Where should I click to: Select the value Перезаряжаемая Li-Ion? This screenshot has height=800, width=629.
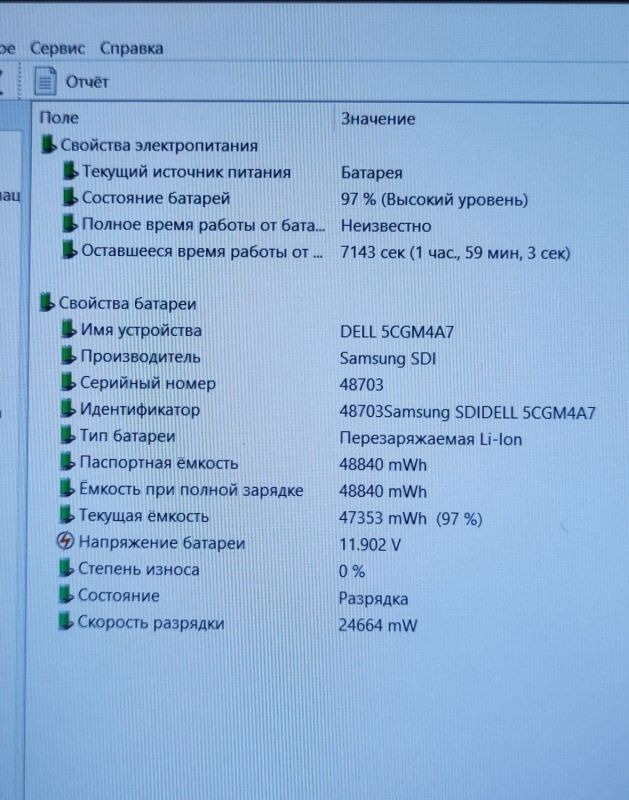pos(431,439)
